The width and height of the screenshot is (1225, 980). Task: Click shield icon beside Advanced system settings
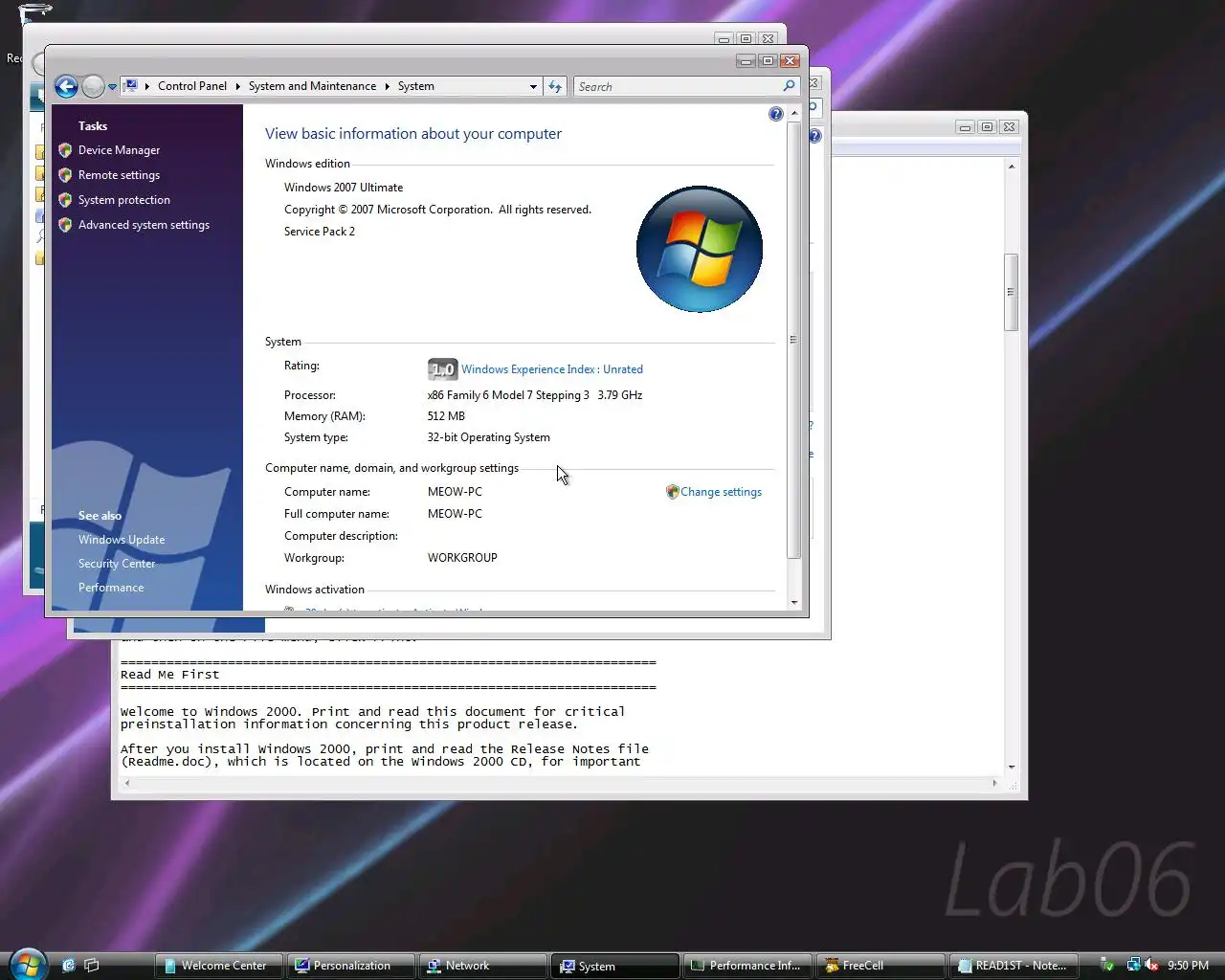(65, 225)
